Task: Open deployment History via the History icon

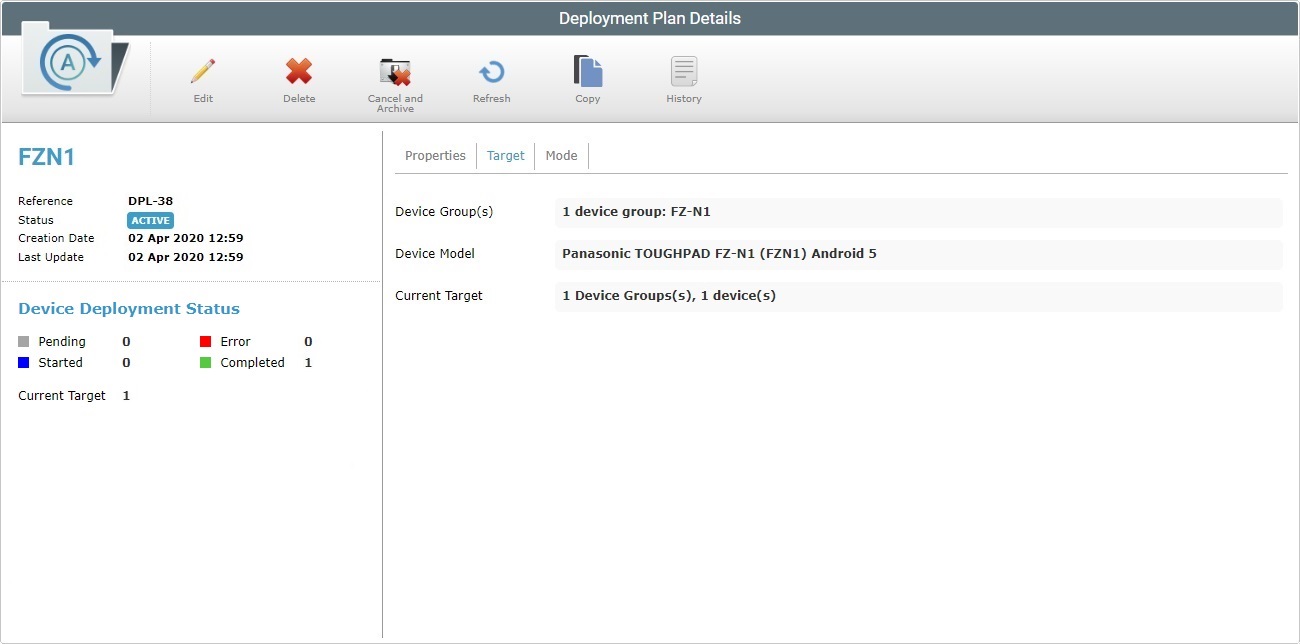Action: click(683, 73)
